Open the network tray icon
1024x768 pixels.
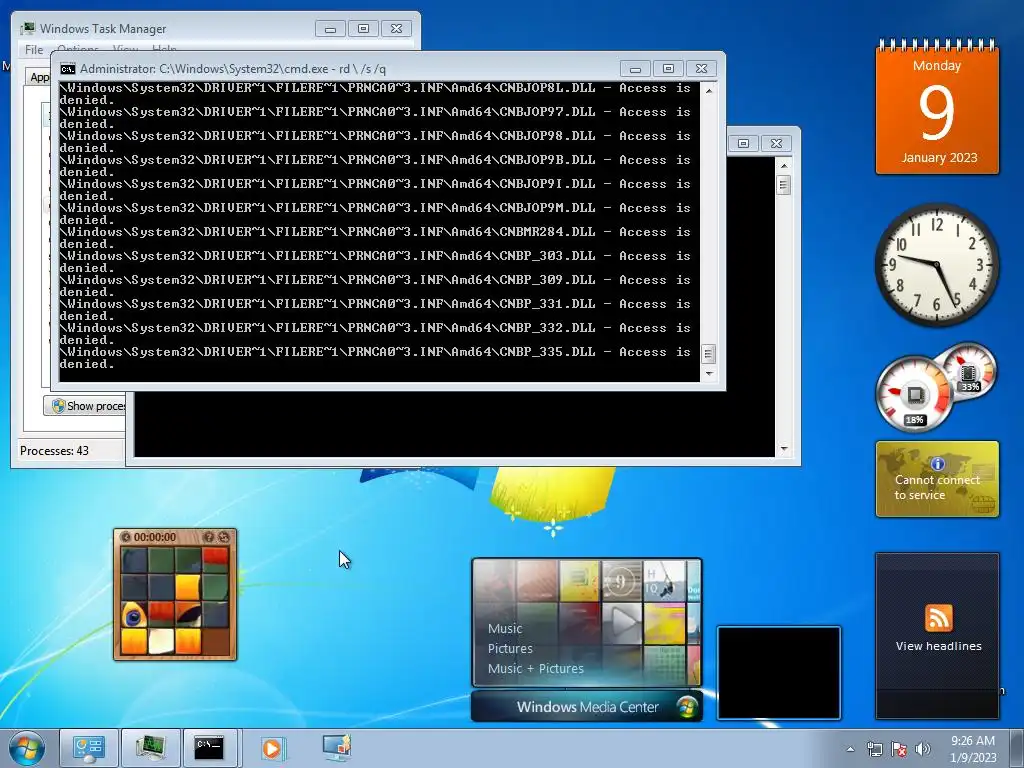point(874,749)
